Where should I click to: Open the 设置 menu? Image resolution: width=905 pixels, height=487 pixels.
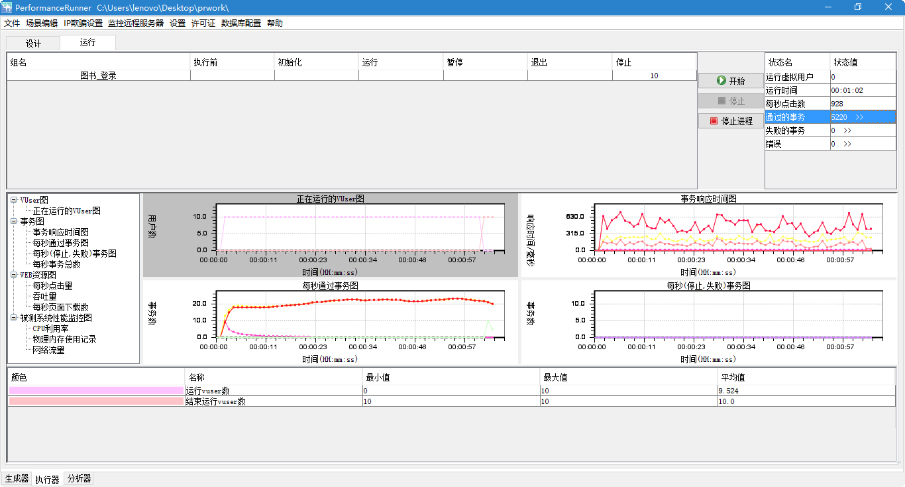click(x=177, y=23)
